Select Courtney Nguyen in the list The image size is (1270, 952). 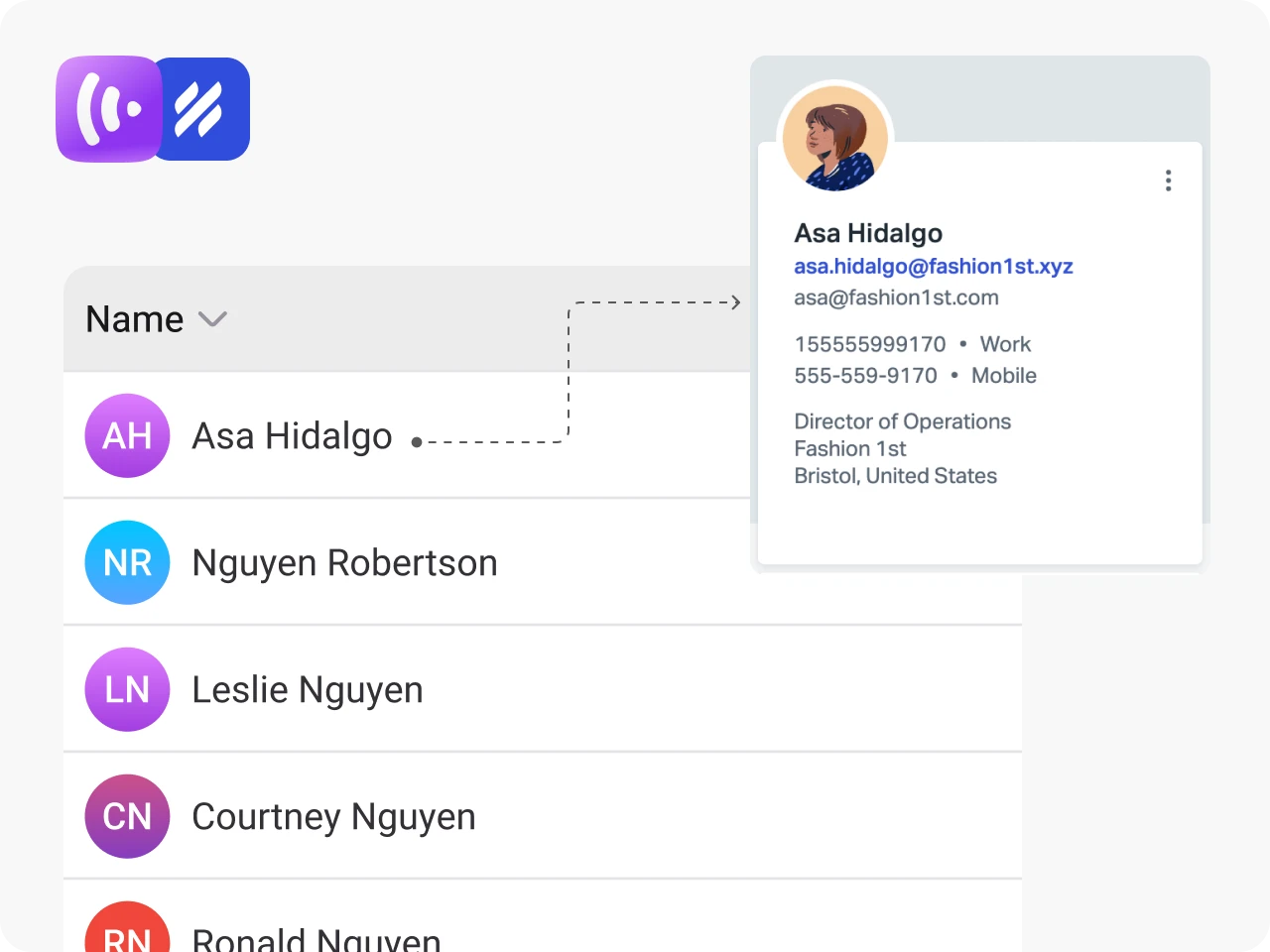[x=333, y=817]
